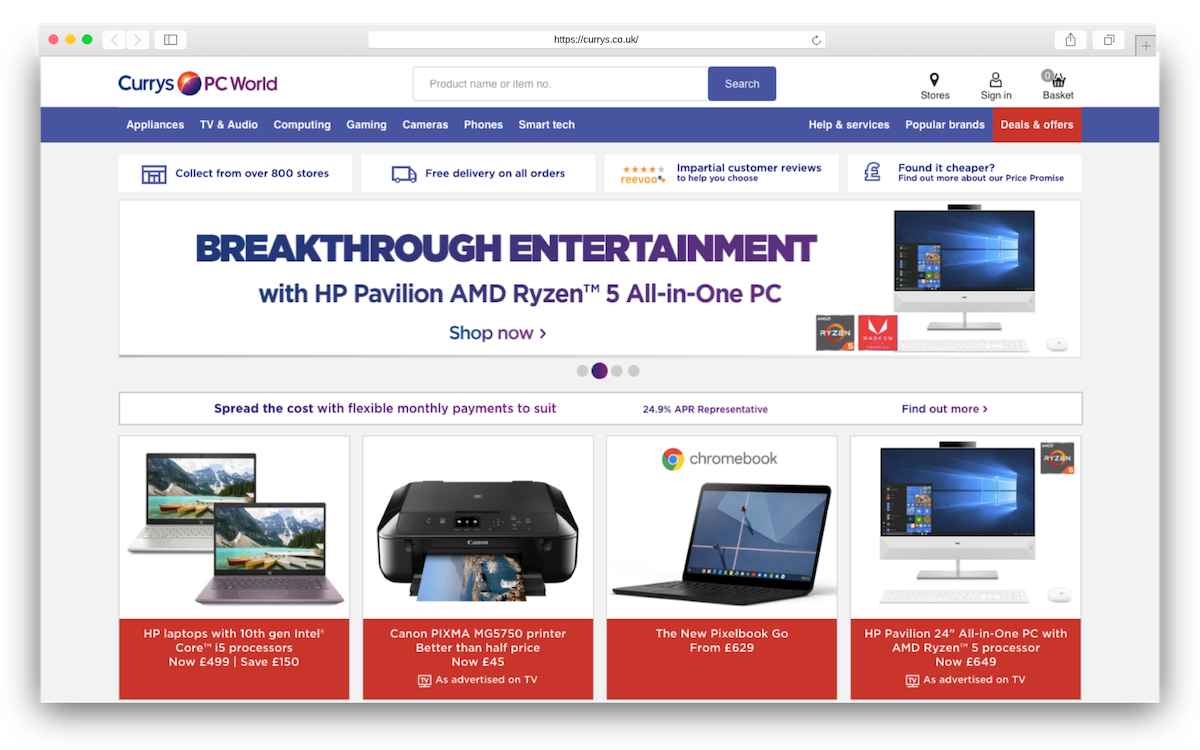Reload the page with refresh icon
Viewport: 1200px width, 750px height.
click(x=816, y=40)
